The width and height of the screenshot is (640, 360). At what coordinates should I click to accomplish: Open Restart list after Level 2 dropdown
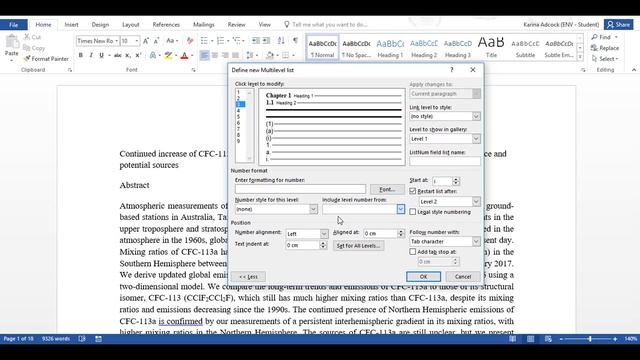(476, 202)
